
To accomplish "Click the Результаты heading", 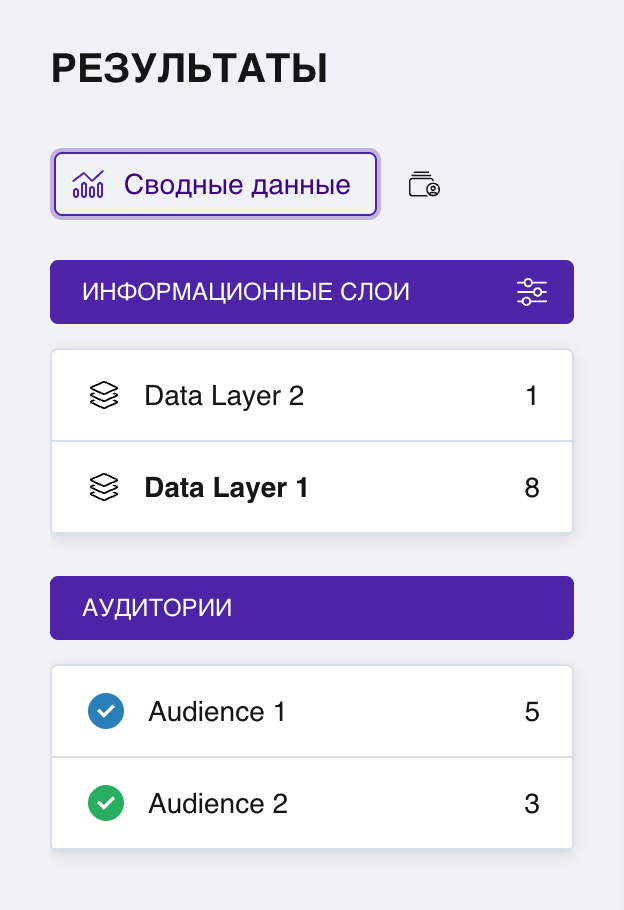I will pyautogui.click(x=190, y=68).
